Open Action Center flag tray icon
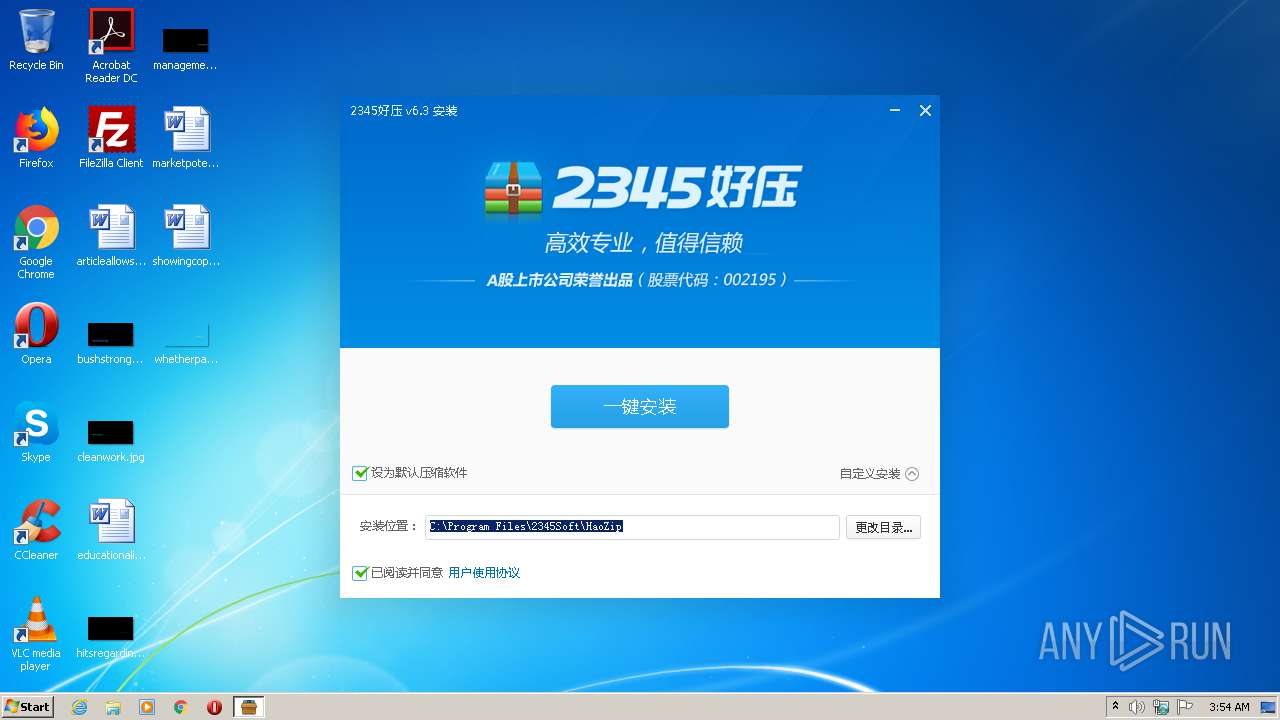Image resolution: width=1280 pixels, height=720 pixels. pos(1184,707)
